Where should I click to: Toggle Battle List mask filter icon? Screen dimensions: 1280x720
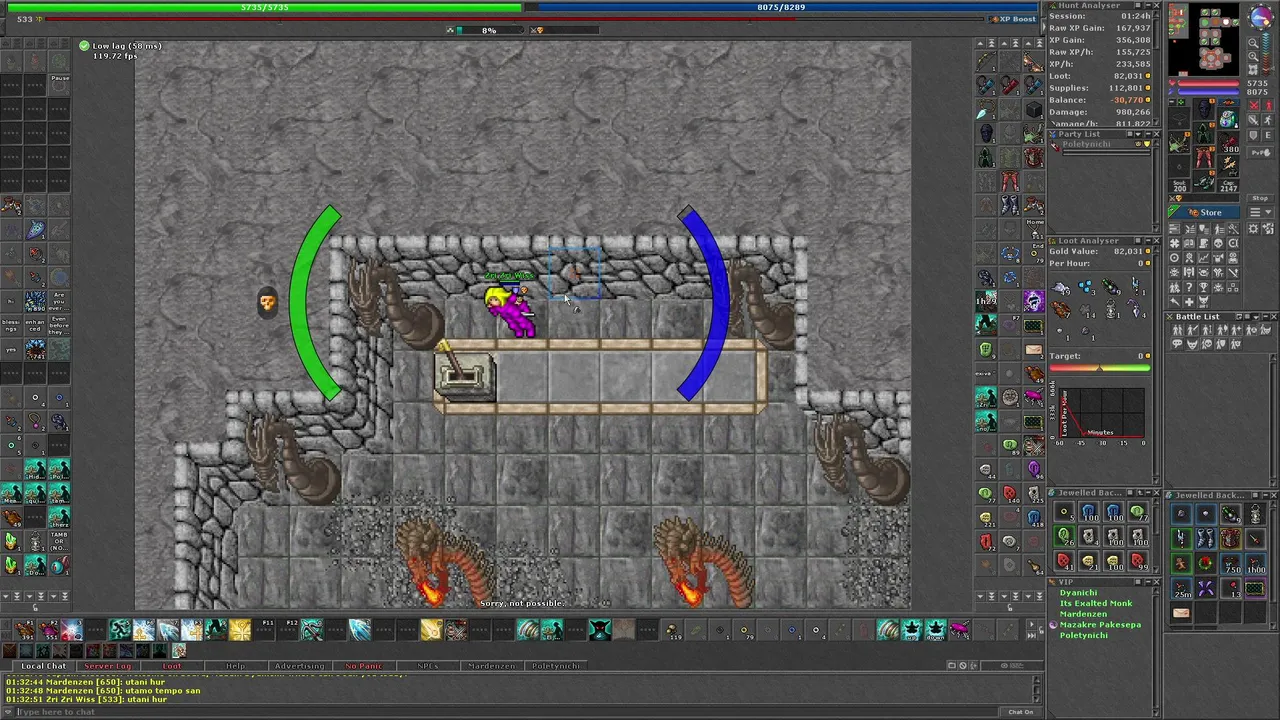(1192, 344)
